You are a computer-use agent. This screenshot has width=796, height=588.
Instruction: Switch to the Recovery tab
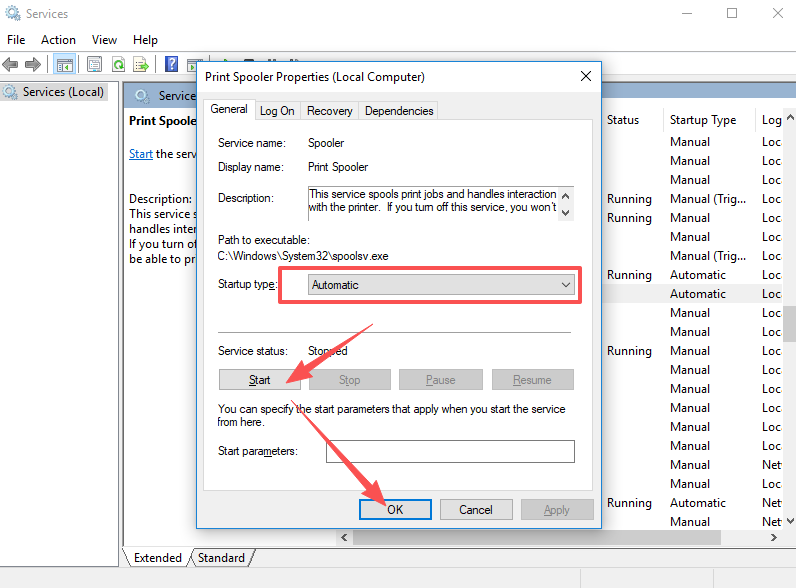coord(329,111)
